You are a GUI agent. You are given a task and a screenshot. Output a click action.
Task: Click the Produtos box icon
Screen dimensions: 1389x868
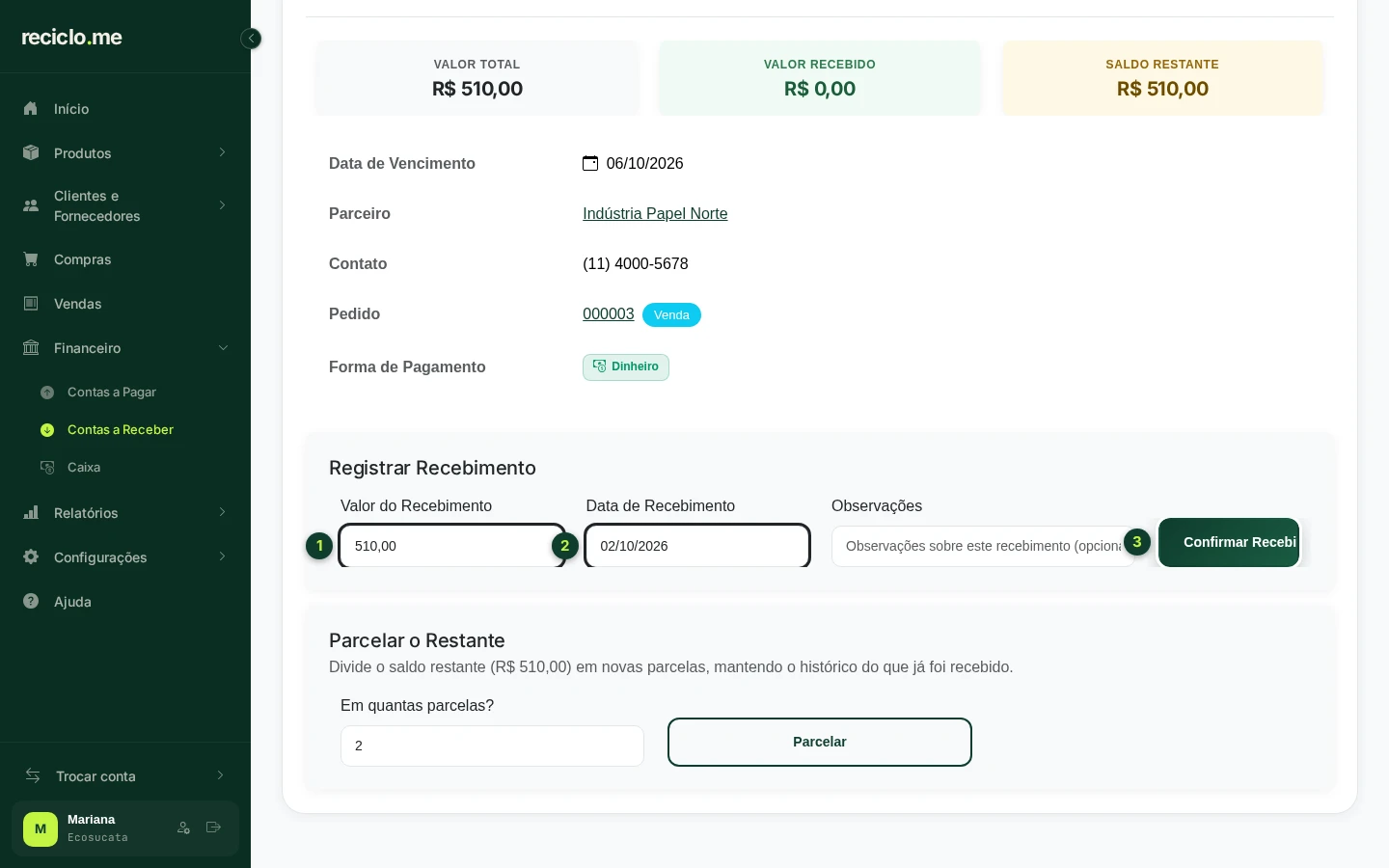click(31, 153)
